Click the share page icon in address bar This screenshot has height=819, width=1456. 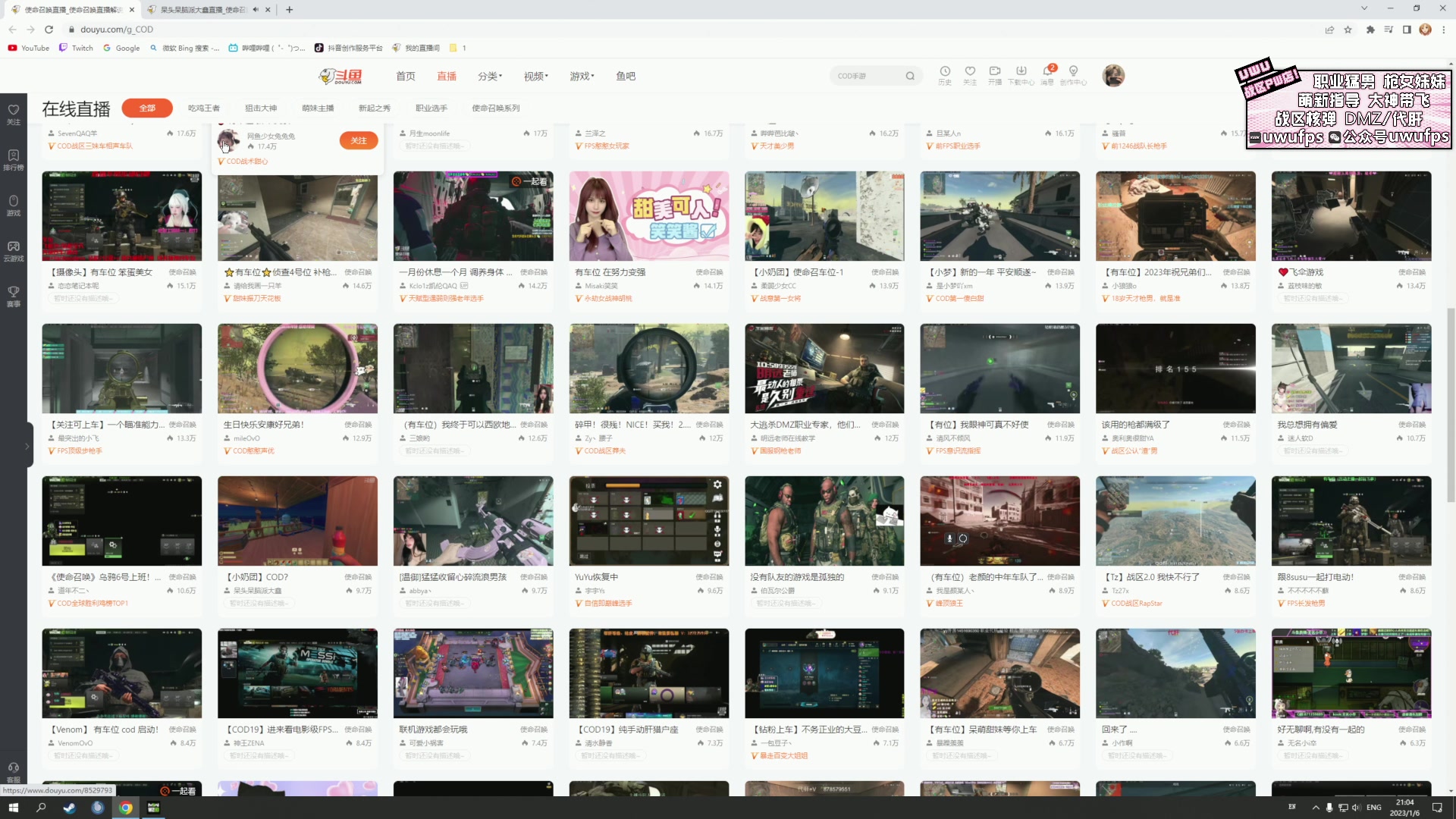(1329, 30)
